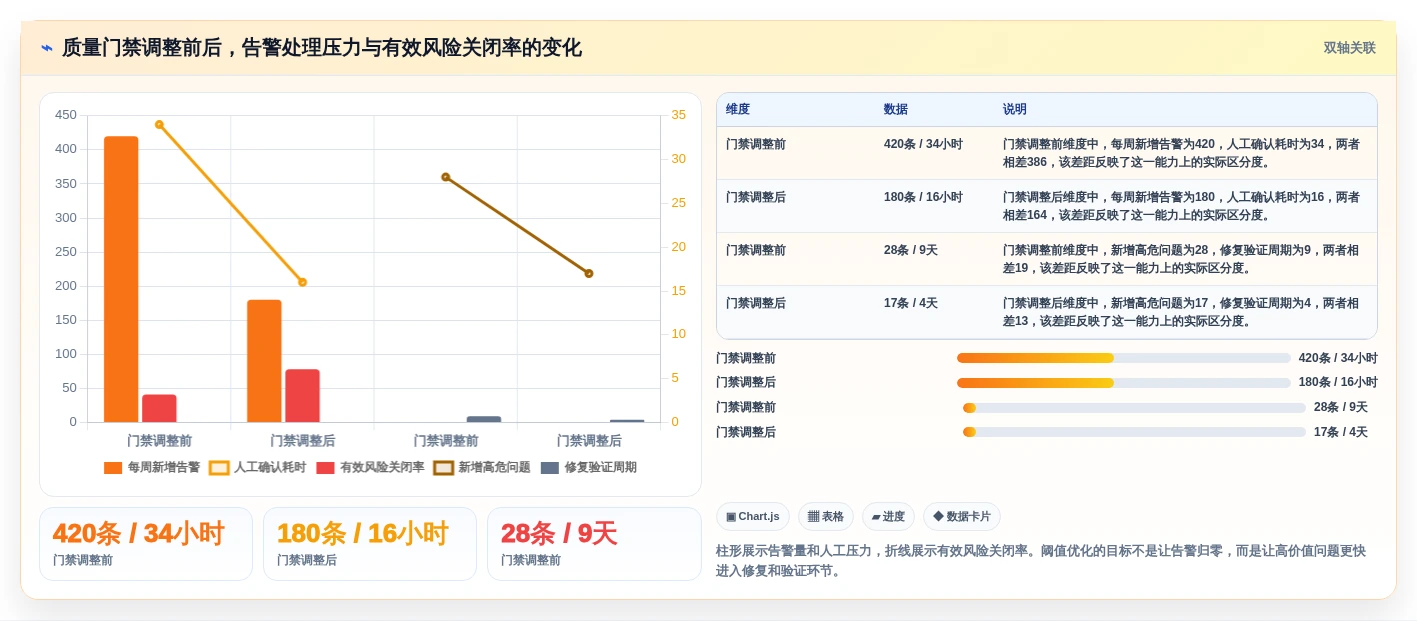Click table cell 28条 / 9天
The image size is (1417, 621).
click(911, 250)
